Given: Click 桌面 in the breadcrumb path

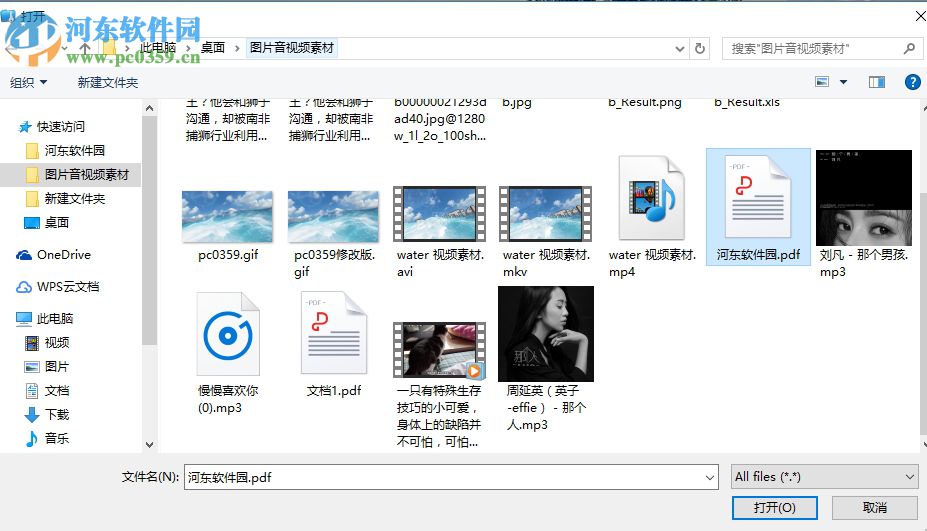Looking at the screenshot, I should click(x=212, y=48).
